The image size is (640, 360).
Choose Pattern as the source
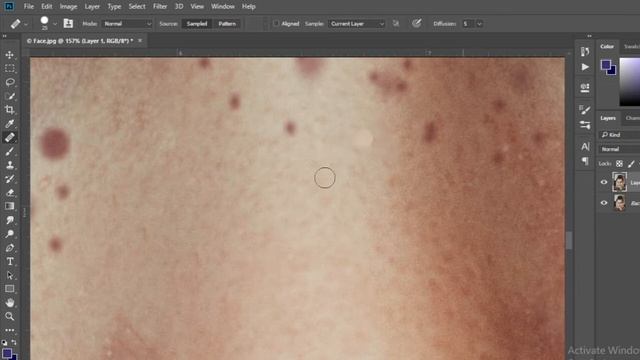[227, 24]
